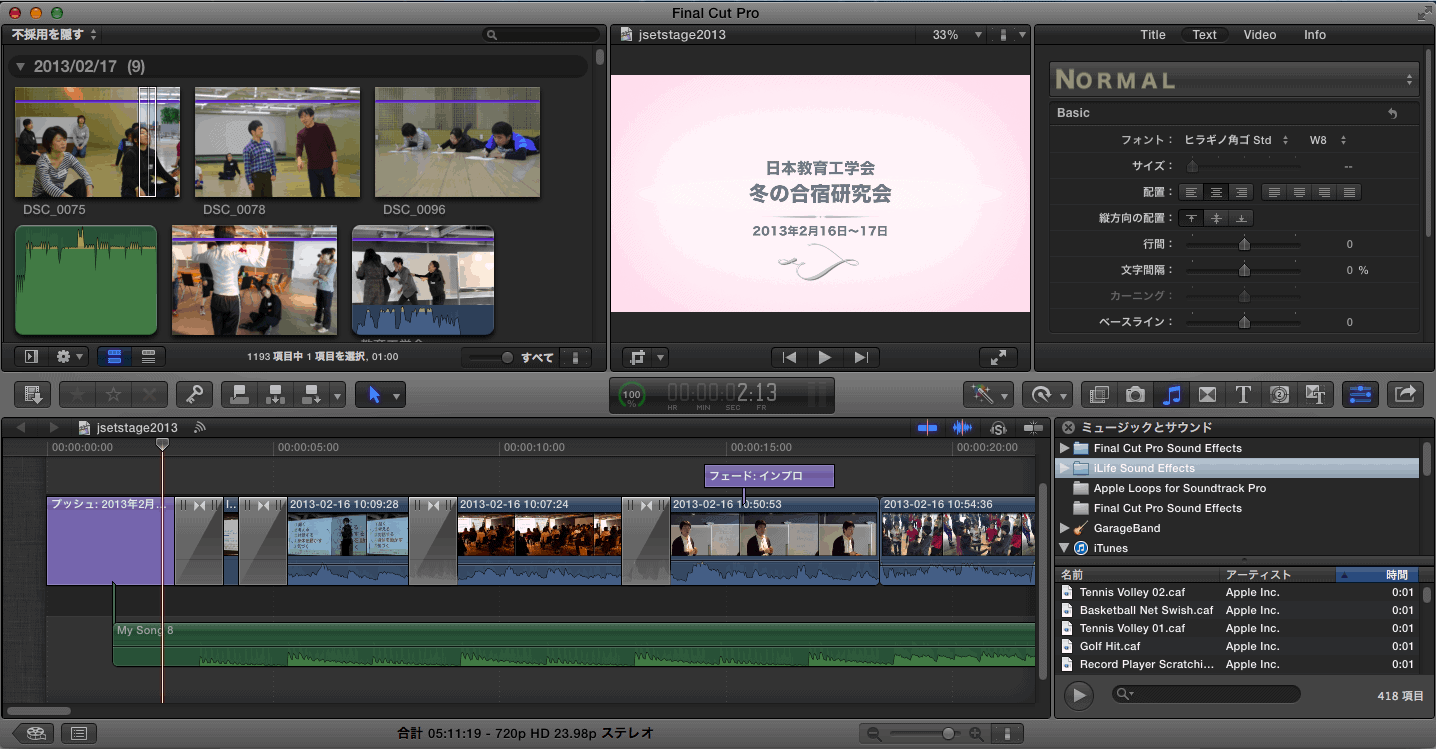This screenshot has height=749, width=1436.
Task: Open the ヒラギノ角ゴ Std font dropdown
Action: 1237,140
